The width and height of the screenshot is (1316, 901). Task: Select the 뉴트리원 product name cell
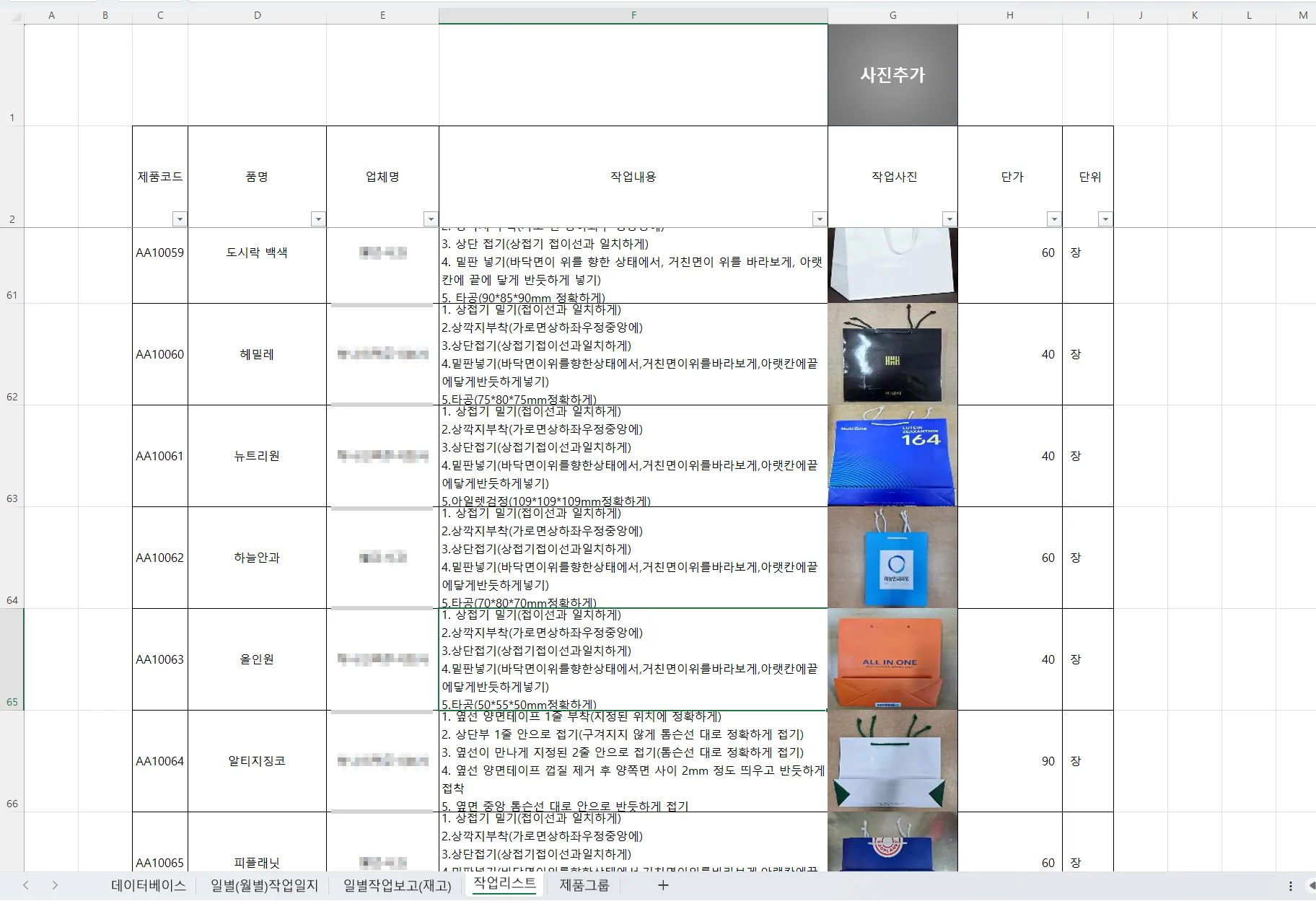pyautogui.click(x=257, y=456)
